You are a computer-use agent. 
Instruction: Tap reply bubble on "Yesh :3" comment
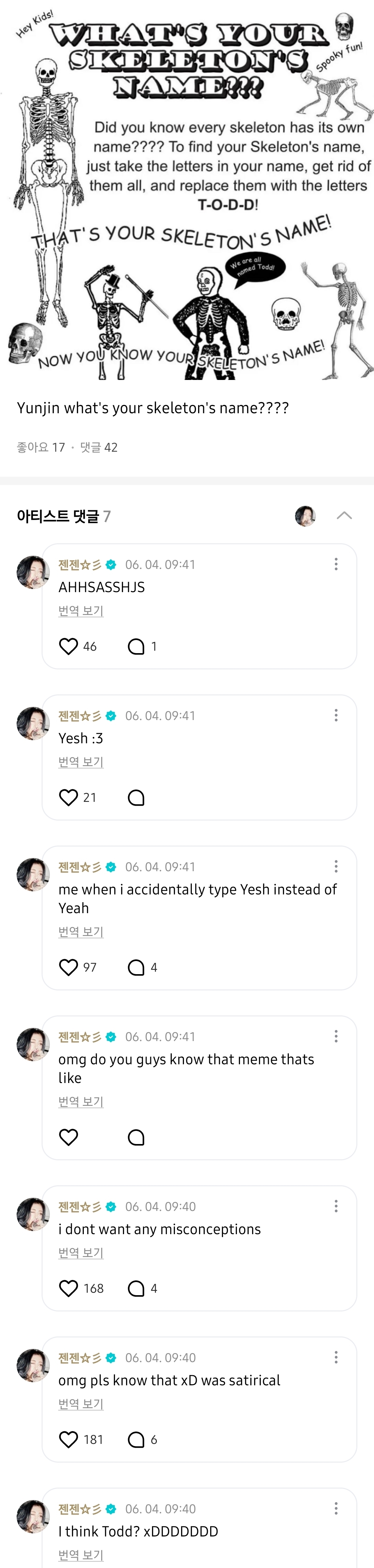pos(136,797)
